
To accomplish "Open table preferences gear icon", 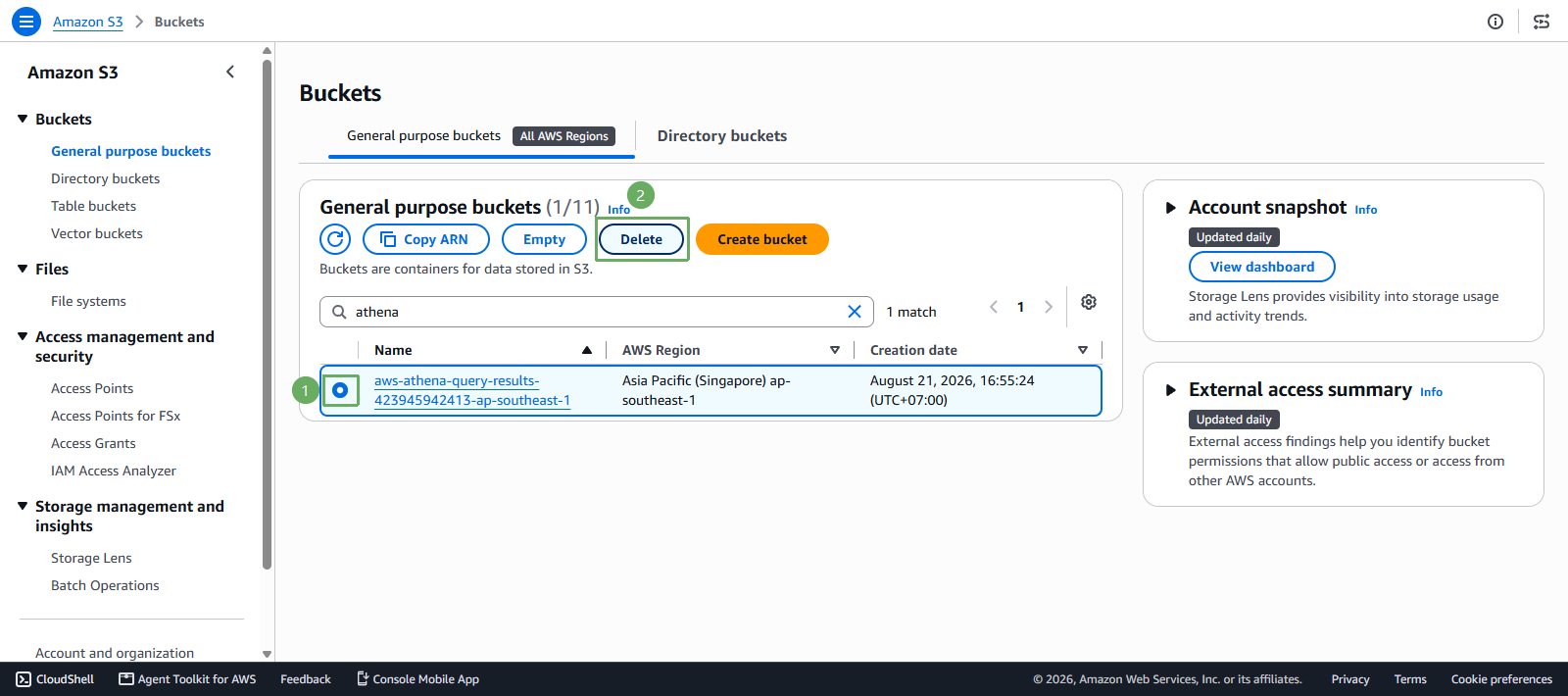I will tap(1089, 302).
